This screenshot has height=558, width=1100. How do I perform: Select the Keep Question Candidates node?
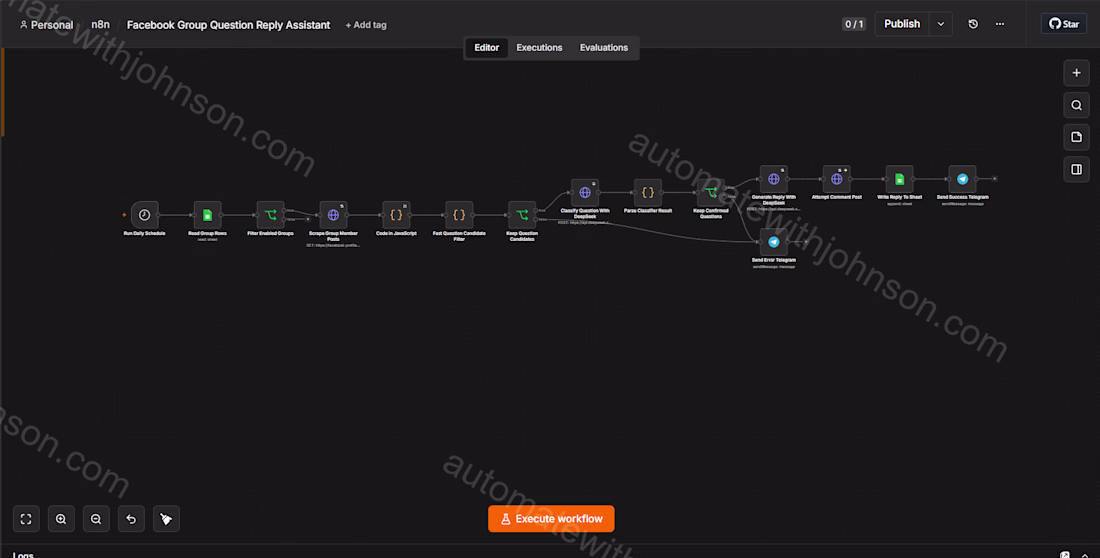(x=522, y=215)
